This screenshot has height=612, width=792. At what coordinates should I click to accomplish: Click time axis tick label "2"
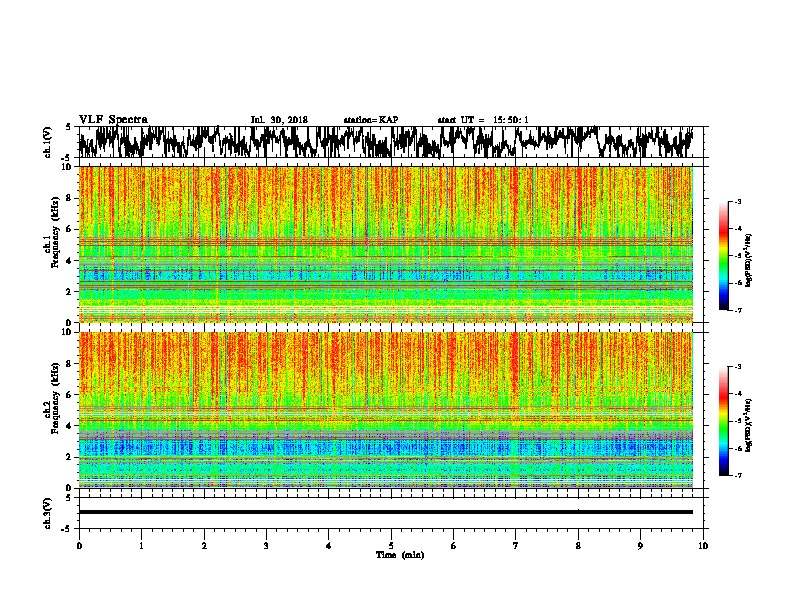[x=204, y=545]
